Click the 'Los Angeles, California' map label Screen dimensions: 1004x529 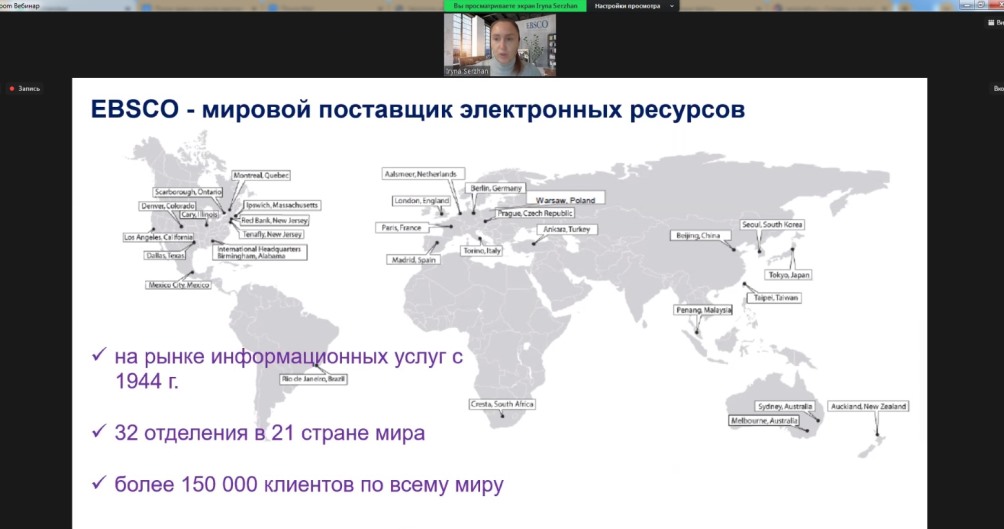(158, 237)
